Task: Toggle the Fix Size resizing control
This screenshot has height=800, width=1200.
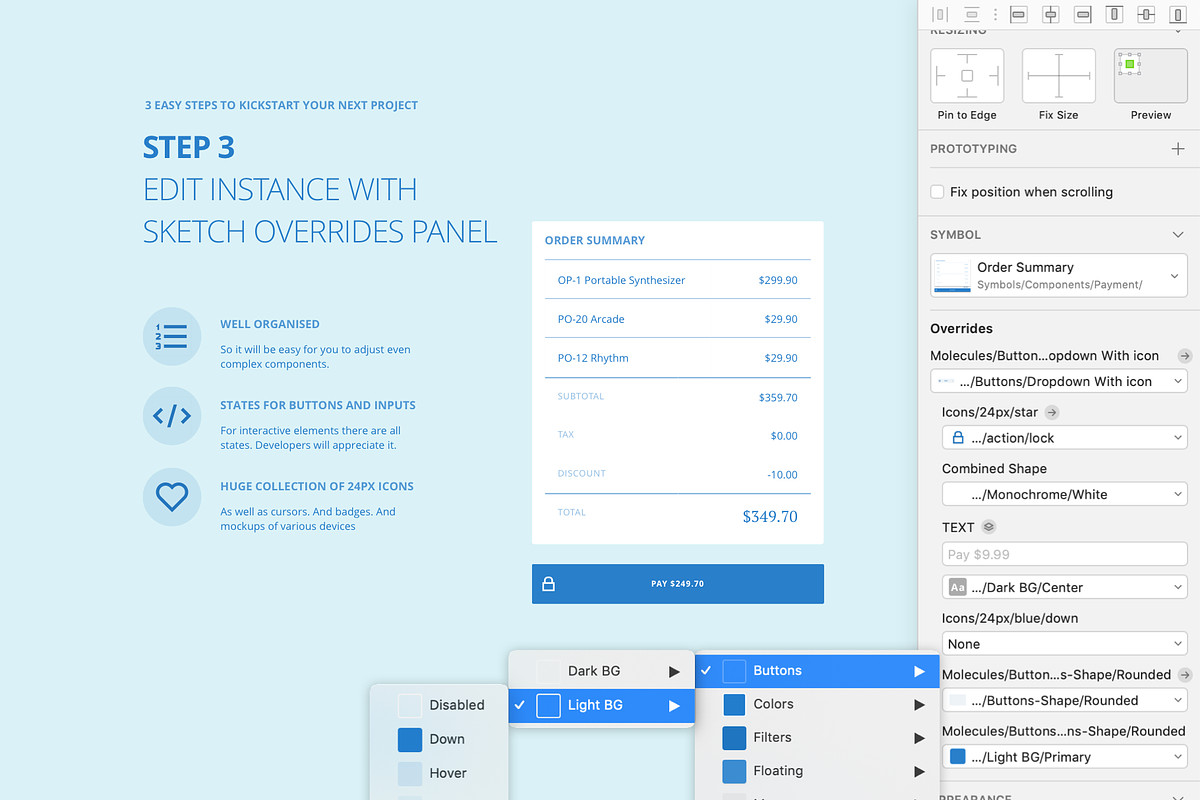Action: pos(1058,76)
